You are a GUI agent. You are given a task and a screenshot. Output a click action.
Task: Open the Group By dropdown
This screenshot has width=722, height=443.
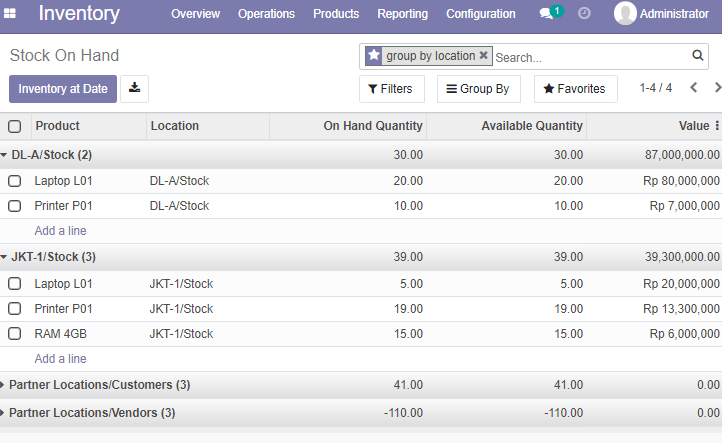[478, 89]
